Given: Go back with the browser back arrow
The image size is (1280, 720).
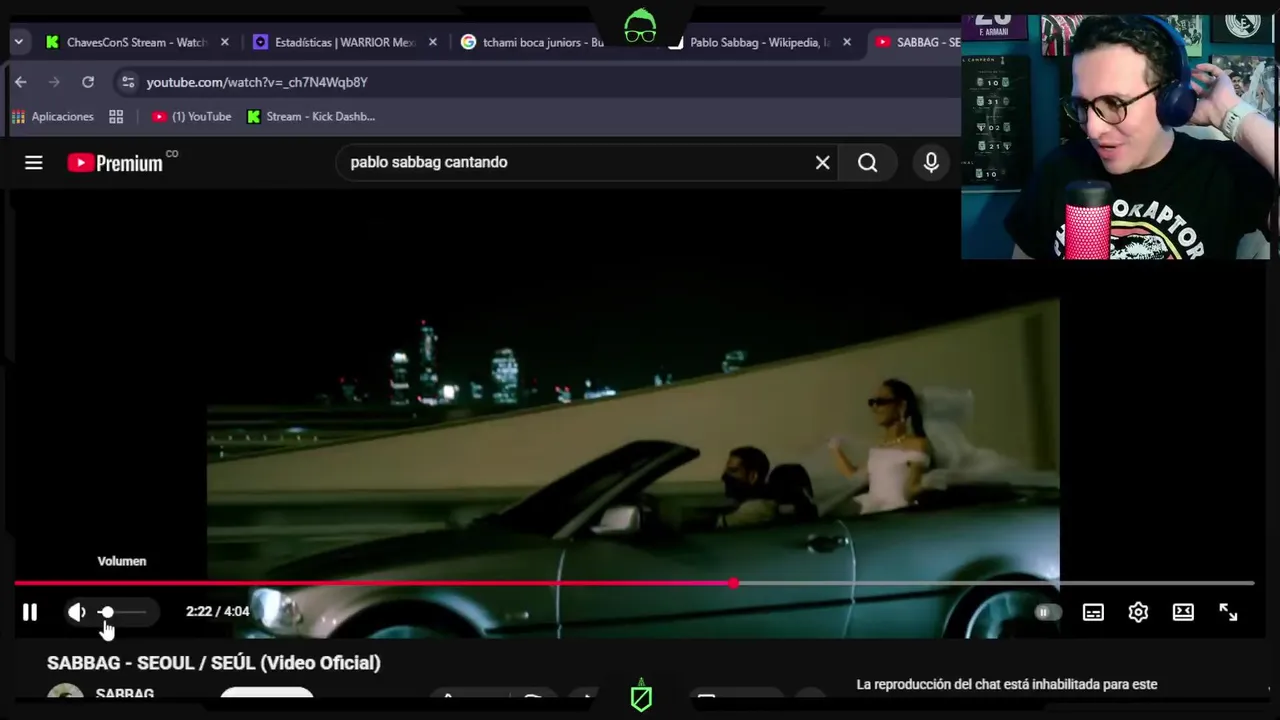Looking at the screenshot, I should (x=21, y=82).
